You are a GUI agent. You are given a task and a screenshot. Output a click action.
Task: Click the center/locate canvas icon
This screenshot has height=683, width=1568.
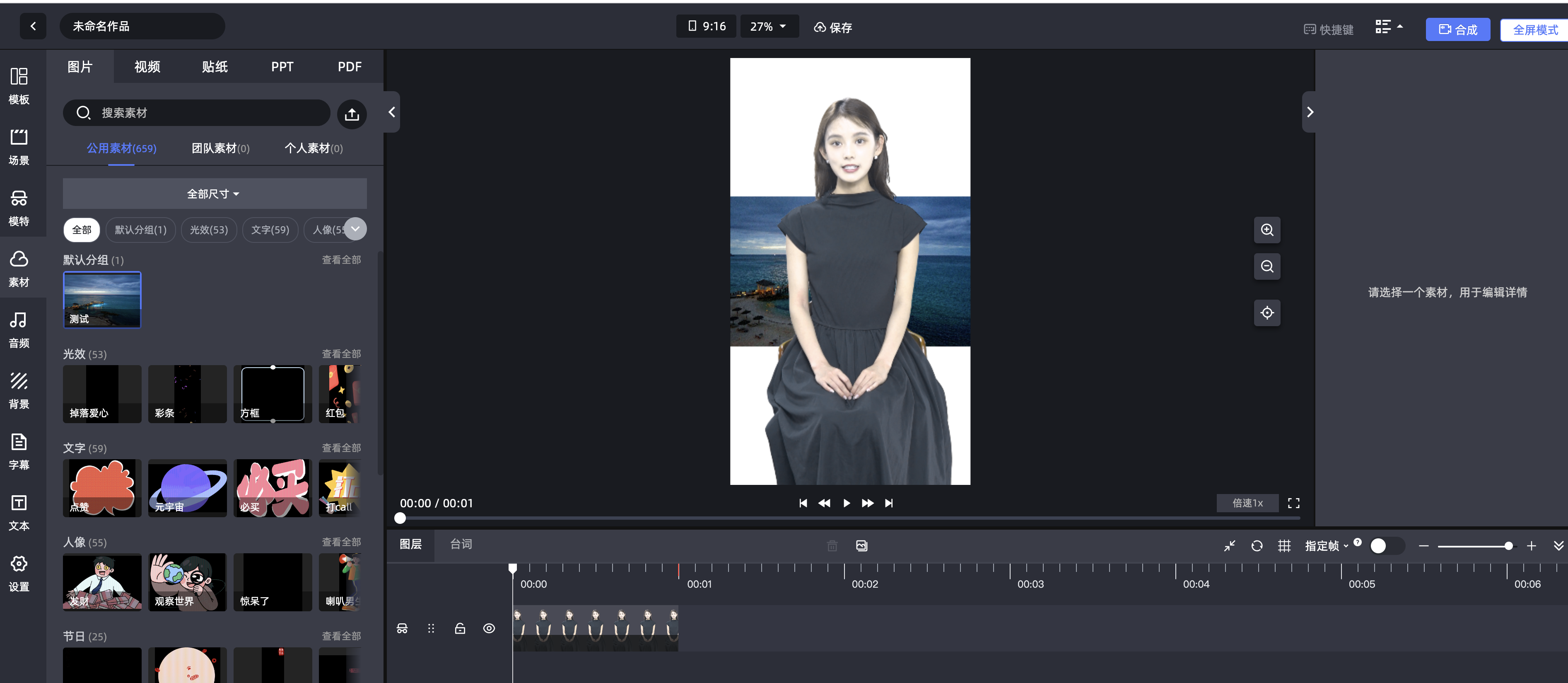1266,312
